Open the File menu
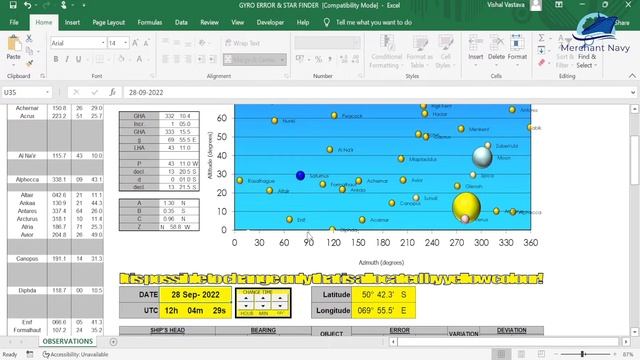The image size is (640, 360). [14, 22]
